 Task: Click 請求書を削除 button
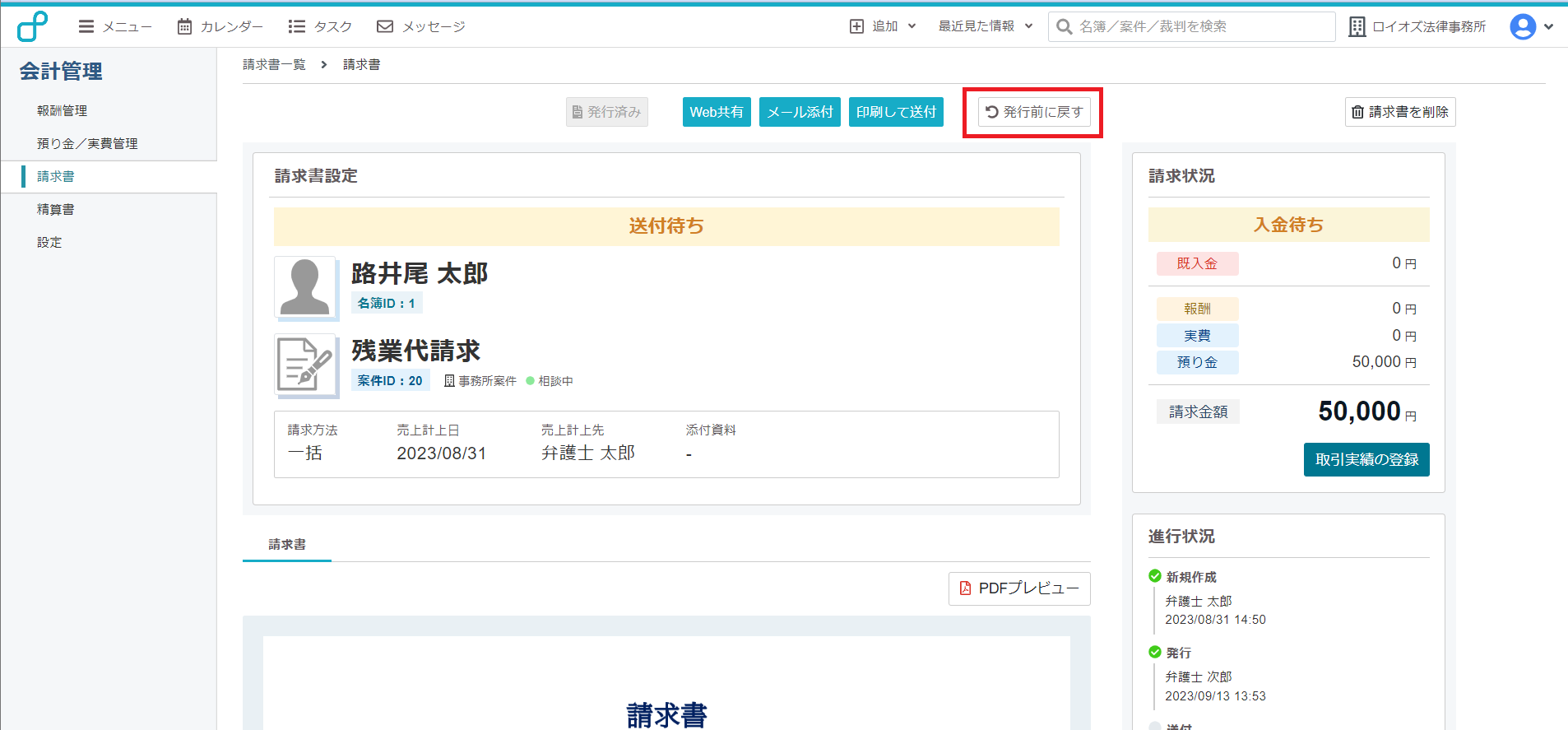click(1400, 112)
